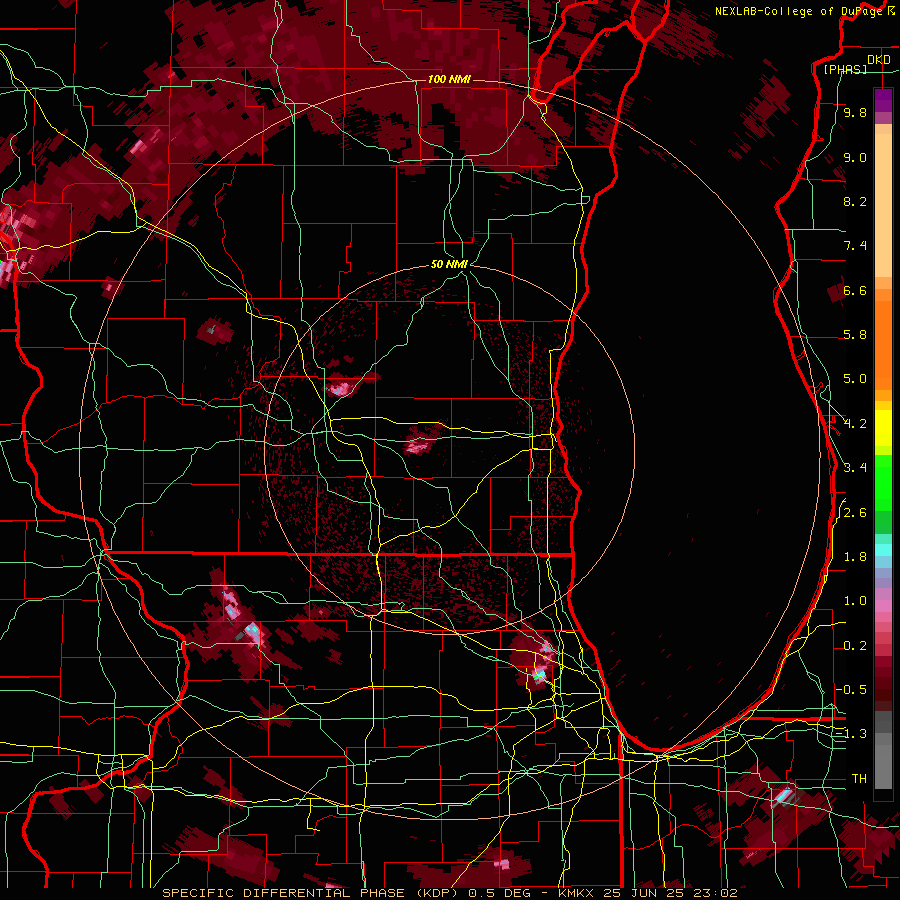
Task: Click the 7.4 value on color scale
Action: tap(855, 246)
